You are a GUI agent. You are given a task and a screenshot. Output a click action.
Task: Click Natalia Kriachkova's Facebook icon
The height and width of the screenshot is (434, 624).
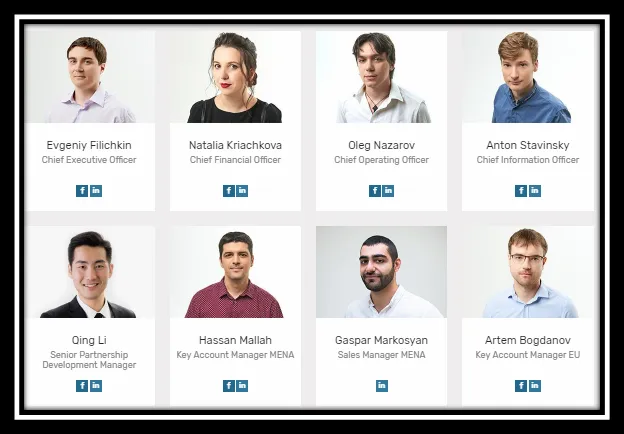coord(228,191)
